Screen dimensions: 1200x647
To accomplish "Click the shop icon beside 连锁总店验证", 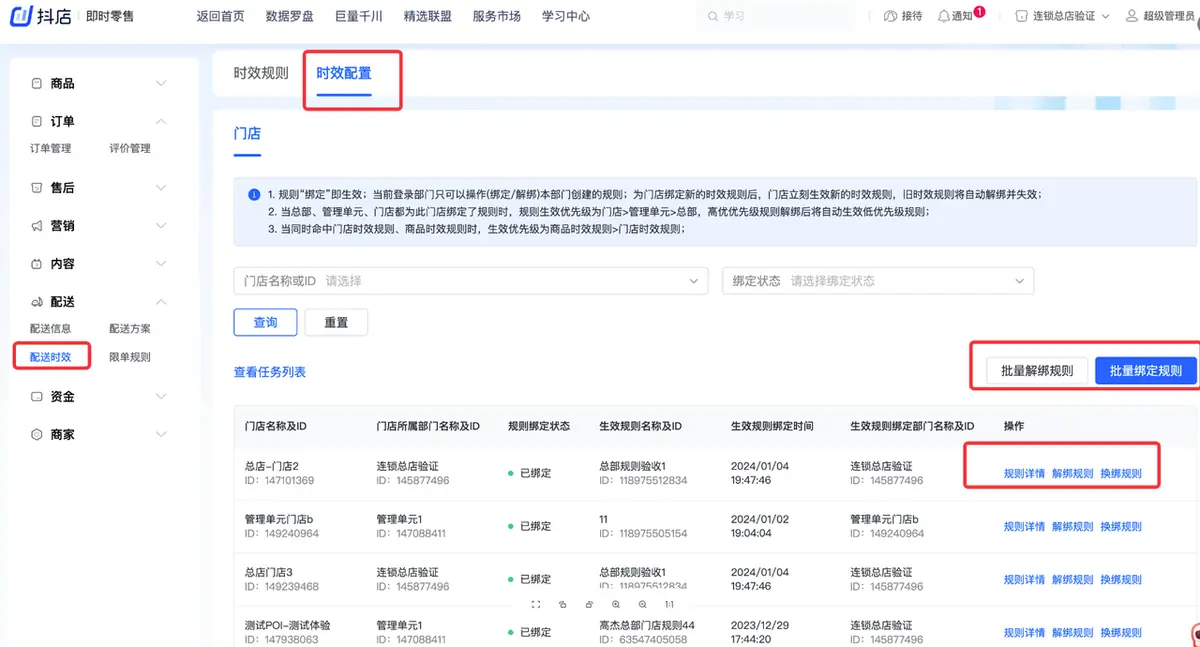I will [x=1021, y=16].
